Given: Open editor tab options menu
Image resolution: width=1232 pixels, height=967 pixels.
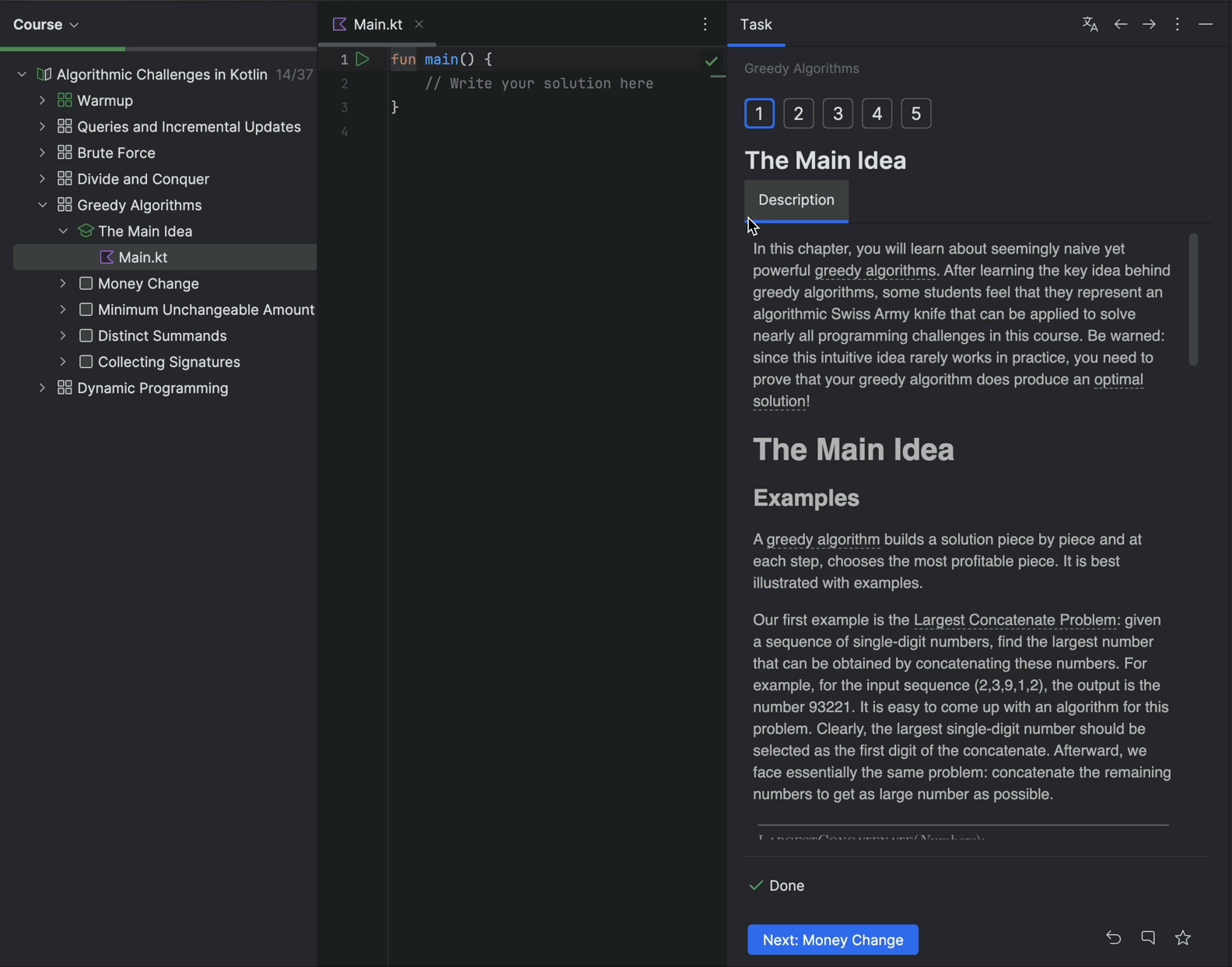Looking at the screenshot, I should click(x=705, y=24).
